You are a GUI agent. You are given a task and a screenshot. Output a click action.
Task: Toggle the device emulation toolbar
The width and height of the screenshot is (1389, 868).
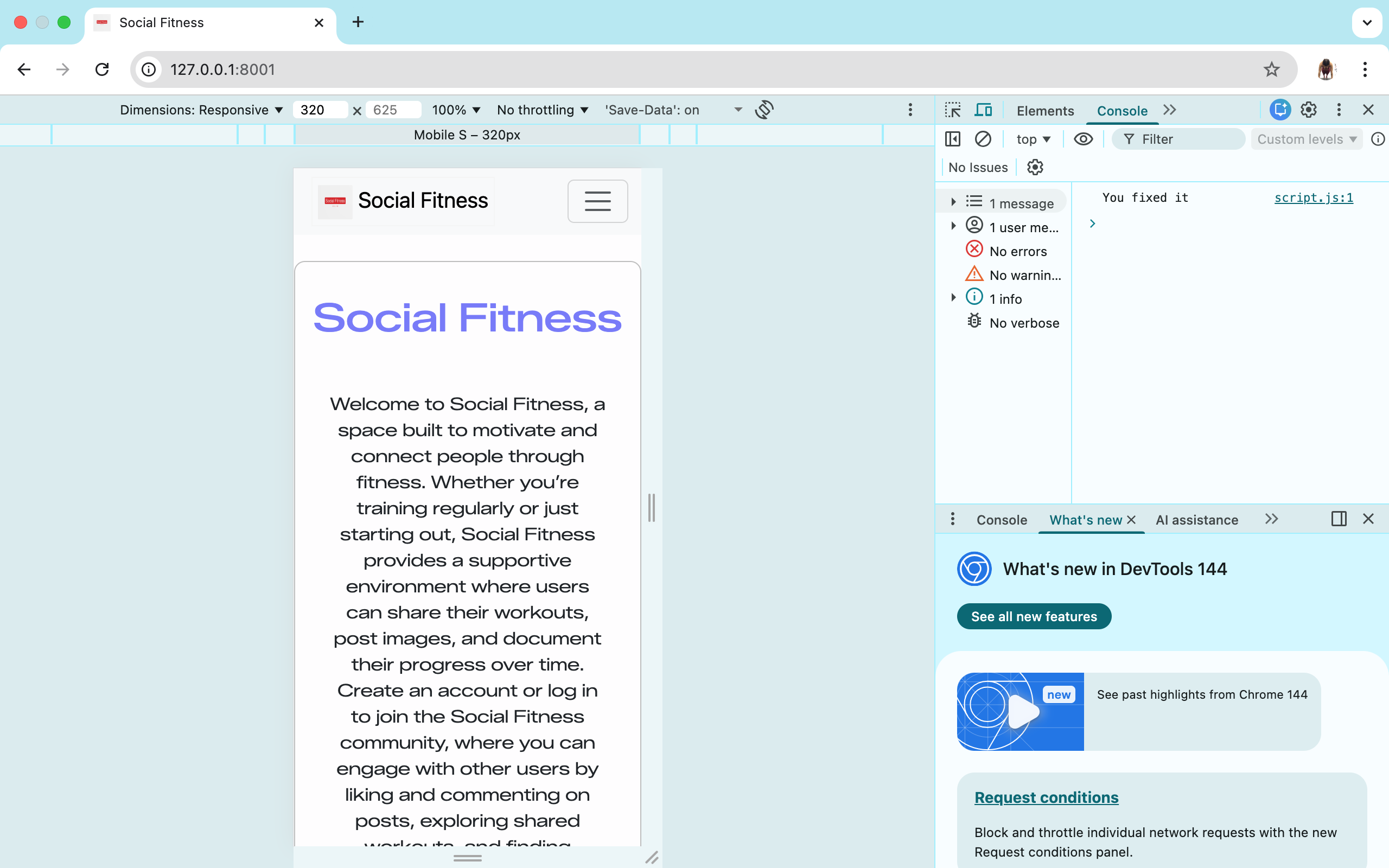tap(984, 109)
